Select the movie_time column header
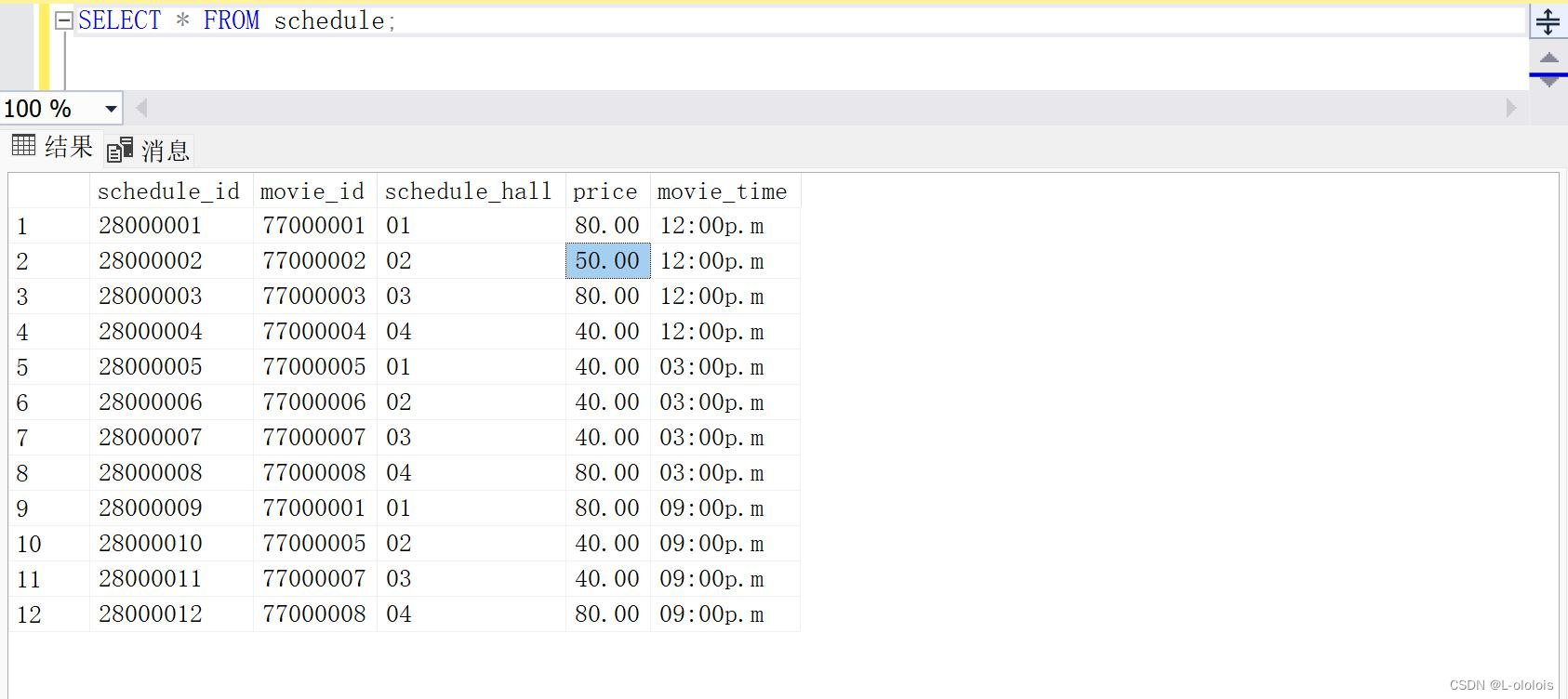 pyautogui.click(x=724, y=191)
